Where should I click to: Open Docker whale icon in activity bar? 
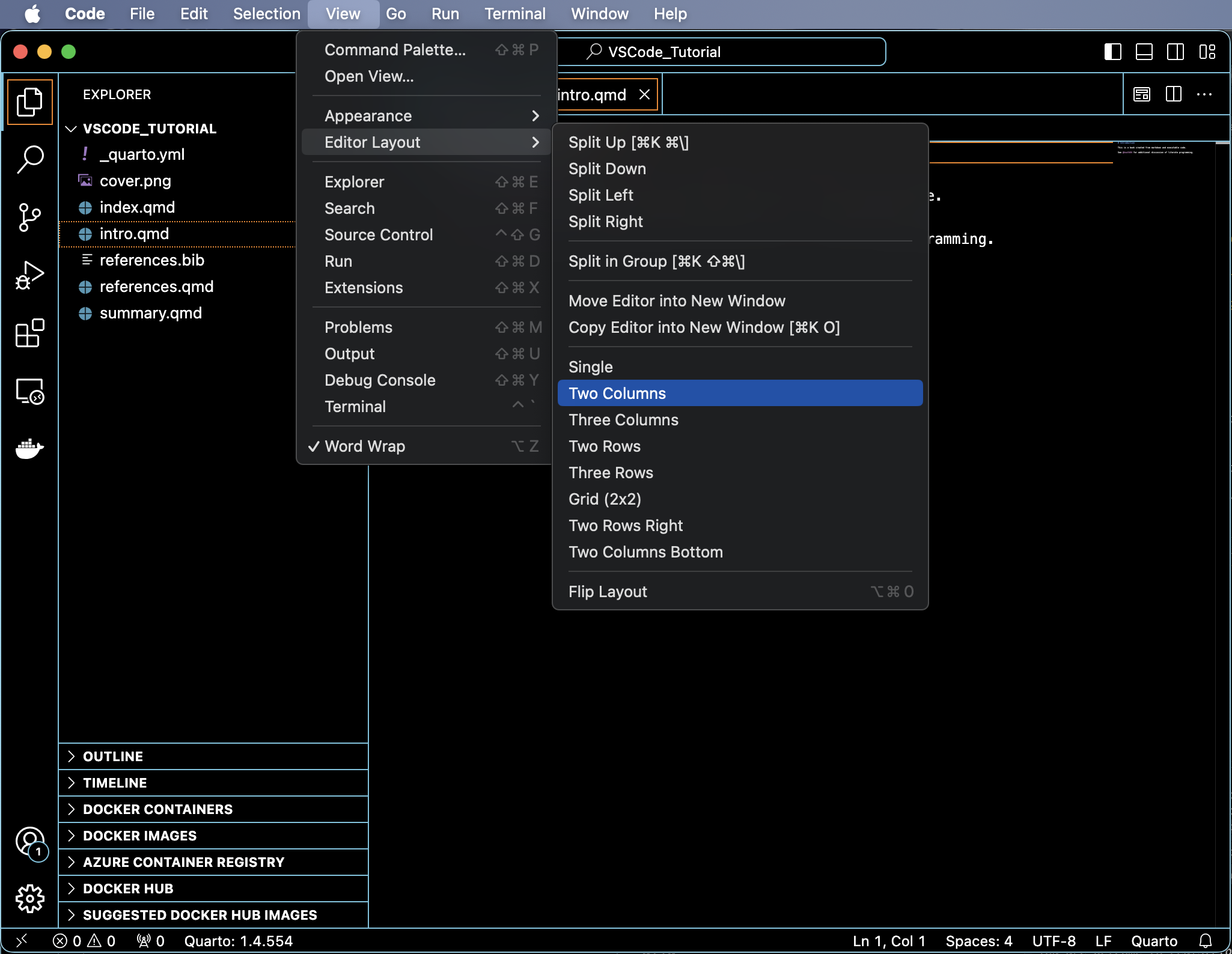[x=29, y=448]
